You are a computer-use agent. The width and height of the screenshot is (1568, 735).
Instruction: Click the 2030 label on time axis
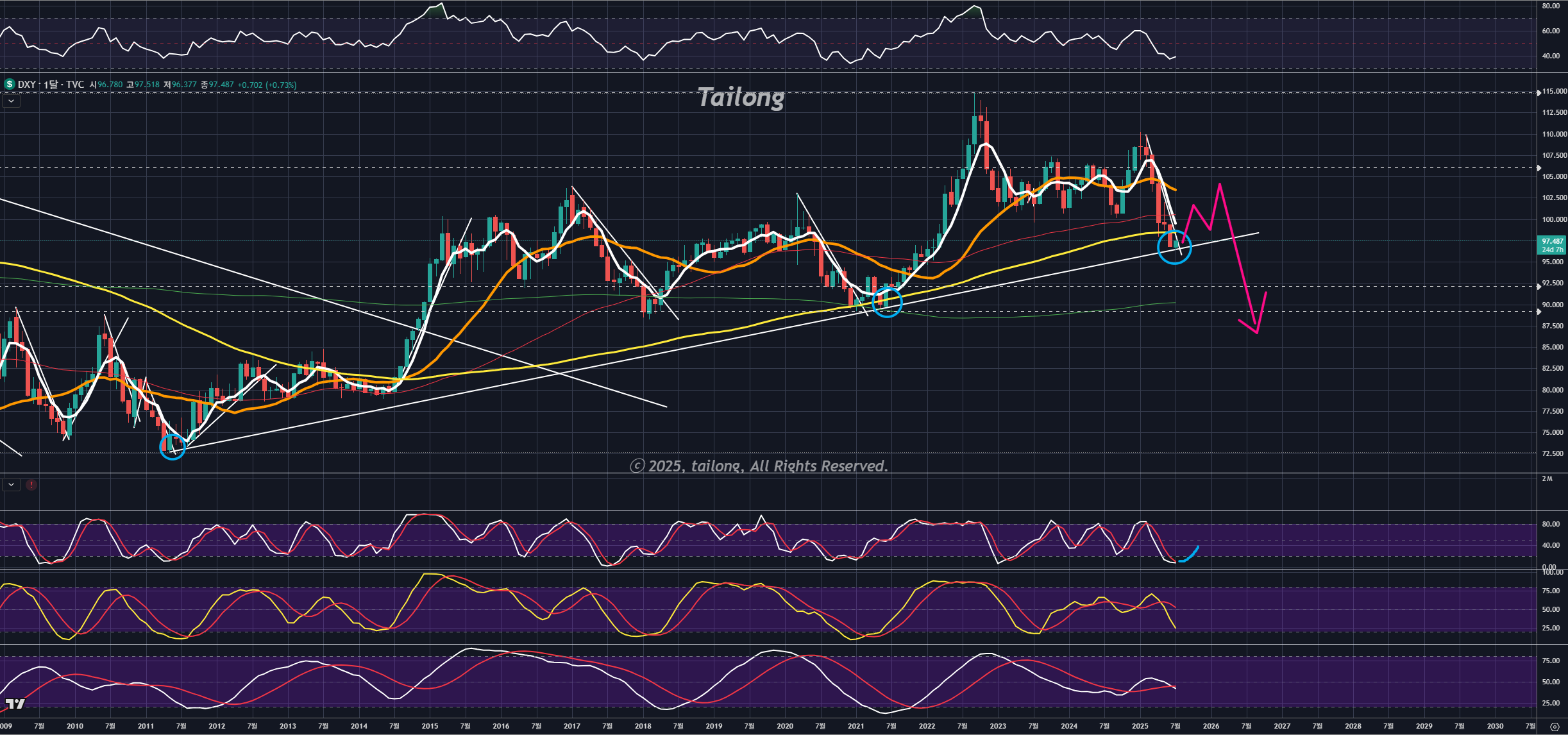[x=1495, y=726]
